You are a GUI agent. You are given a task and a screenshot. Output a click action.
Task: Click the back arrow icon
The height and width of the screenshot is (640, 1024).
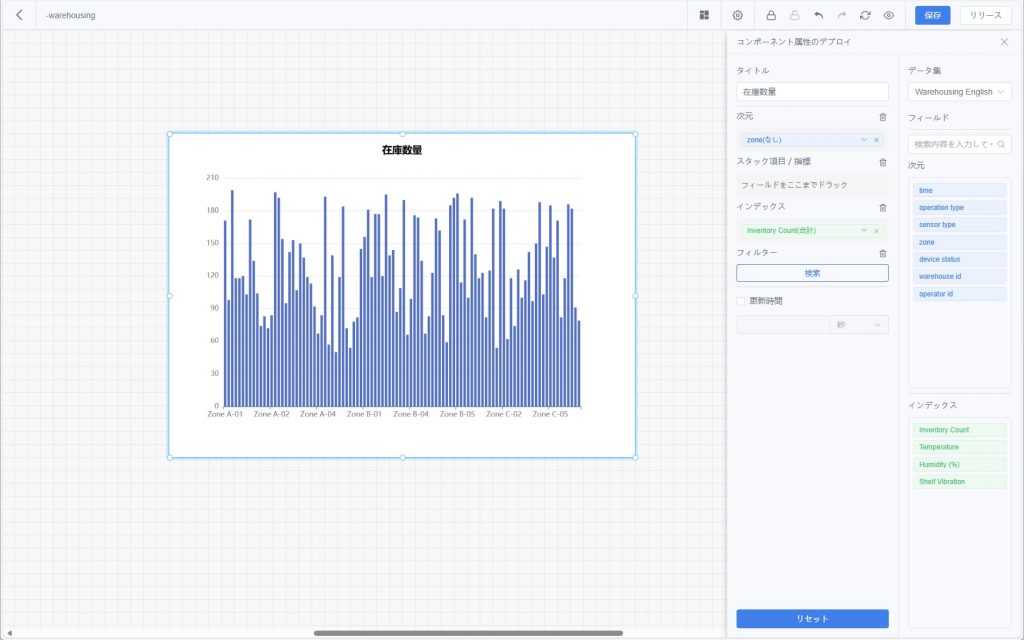(19, 15)
